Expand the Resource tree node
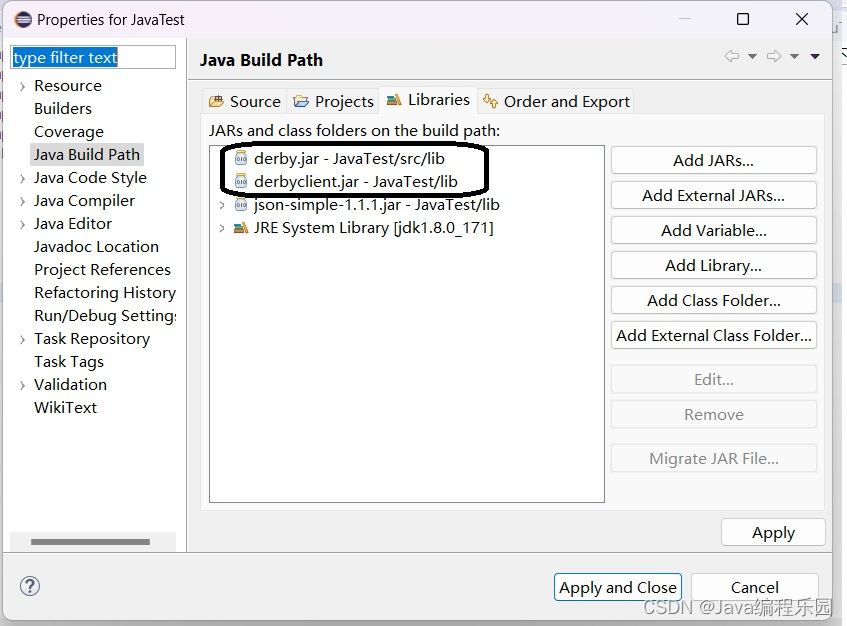The height and width of the screenshot is (626, 847). (x=22, y=86)
